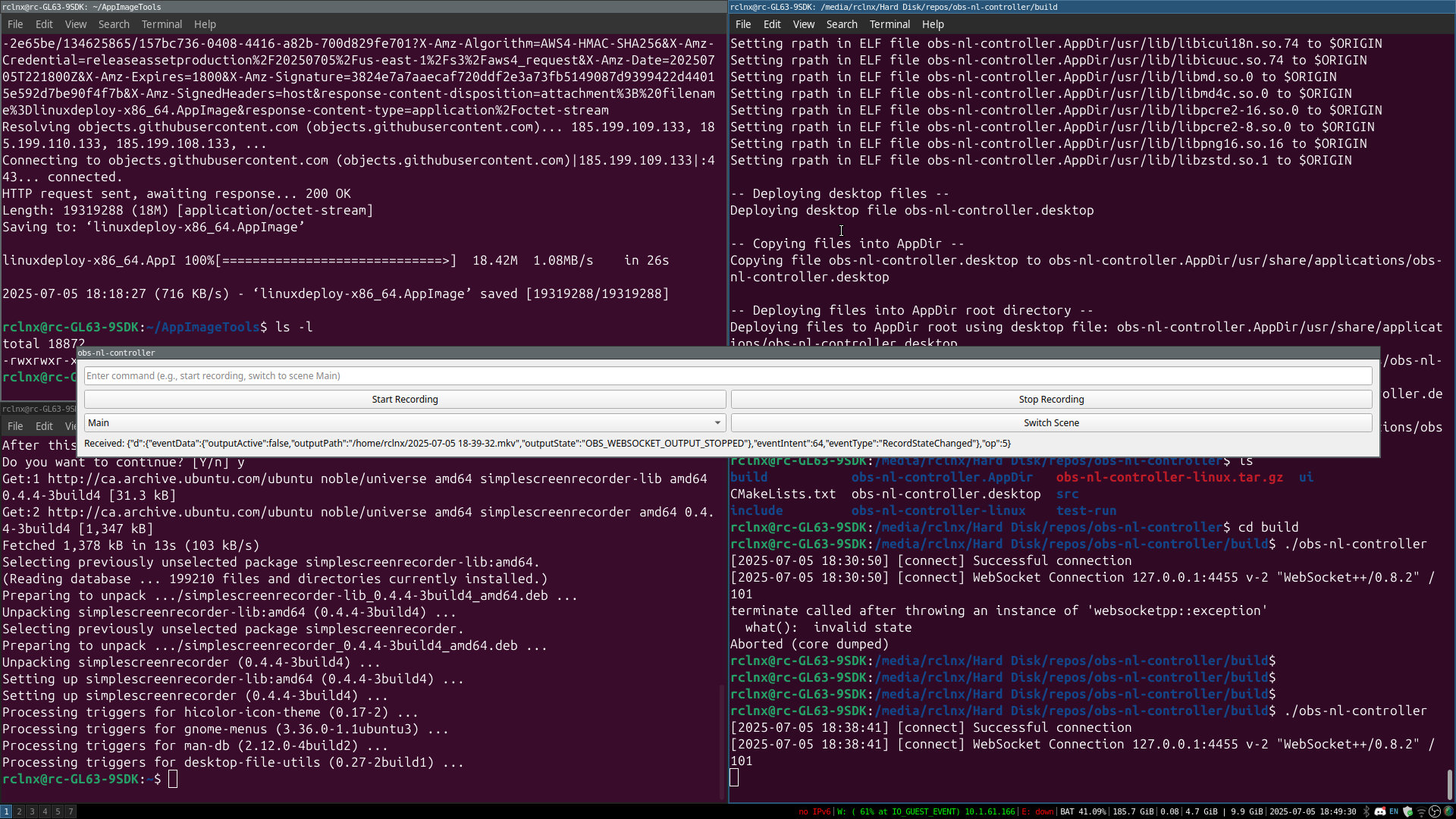
Task: Switch to workspace 7
Action: pos(71,811)
